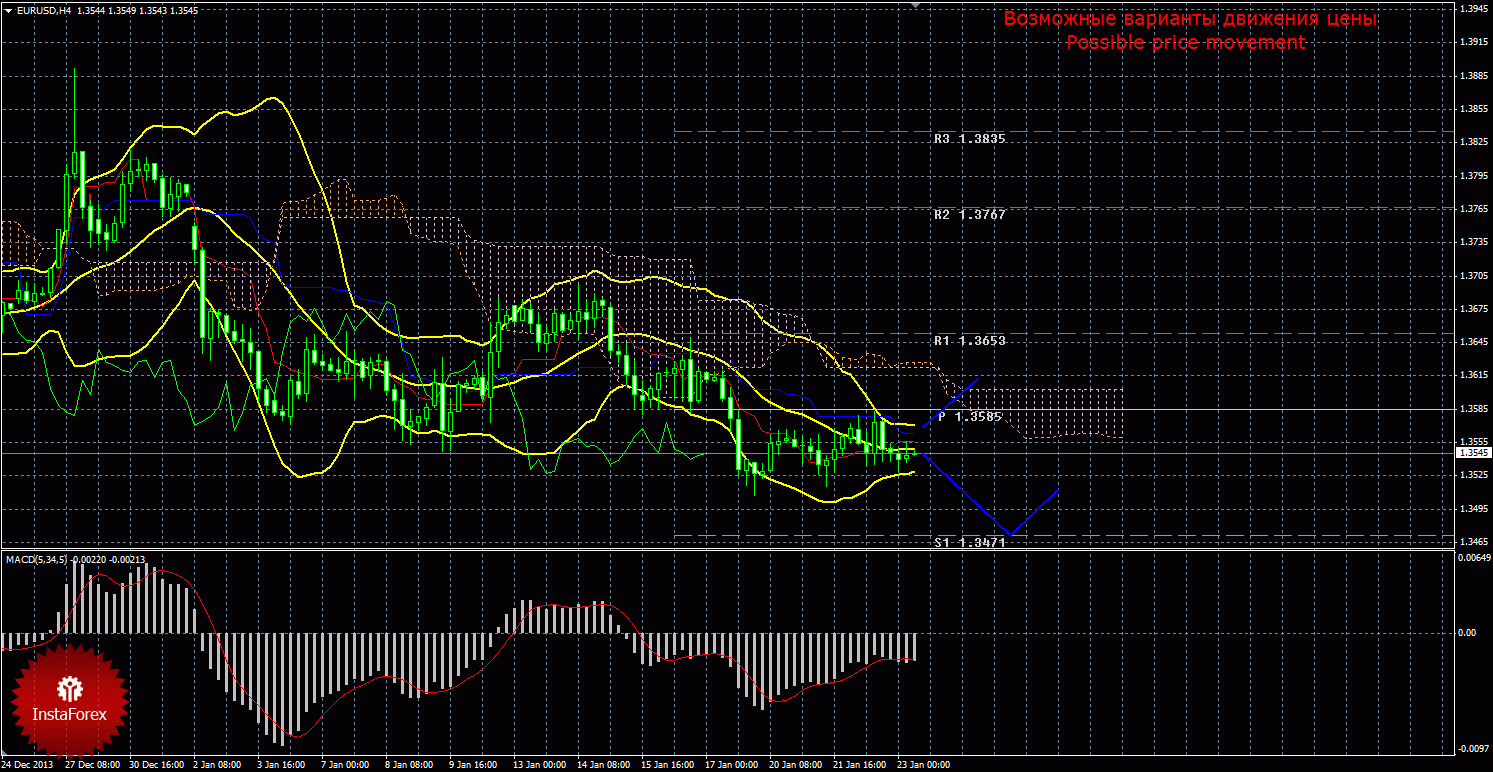Select the red Russian title text
Image resolution: width=1493 pixels, height=772 pixels.
point(1189,19)
